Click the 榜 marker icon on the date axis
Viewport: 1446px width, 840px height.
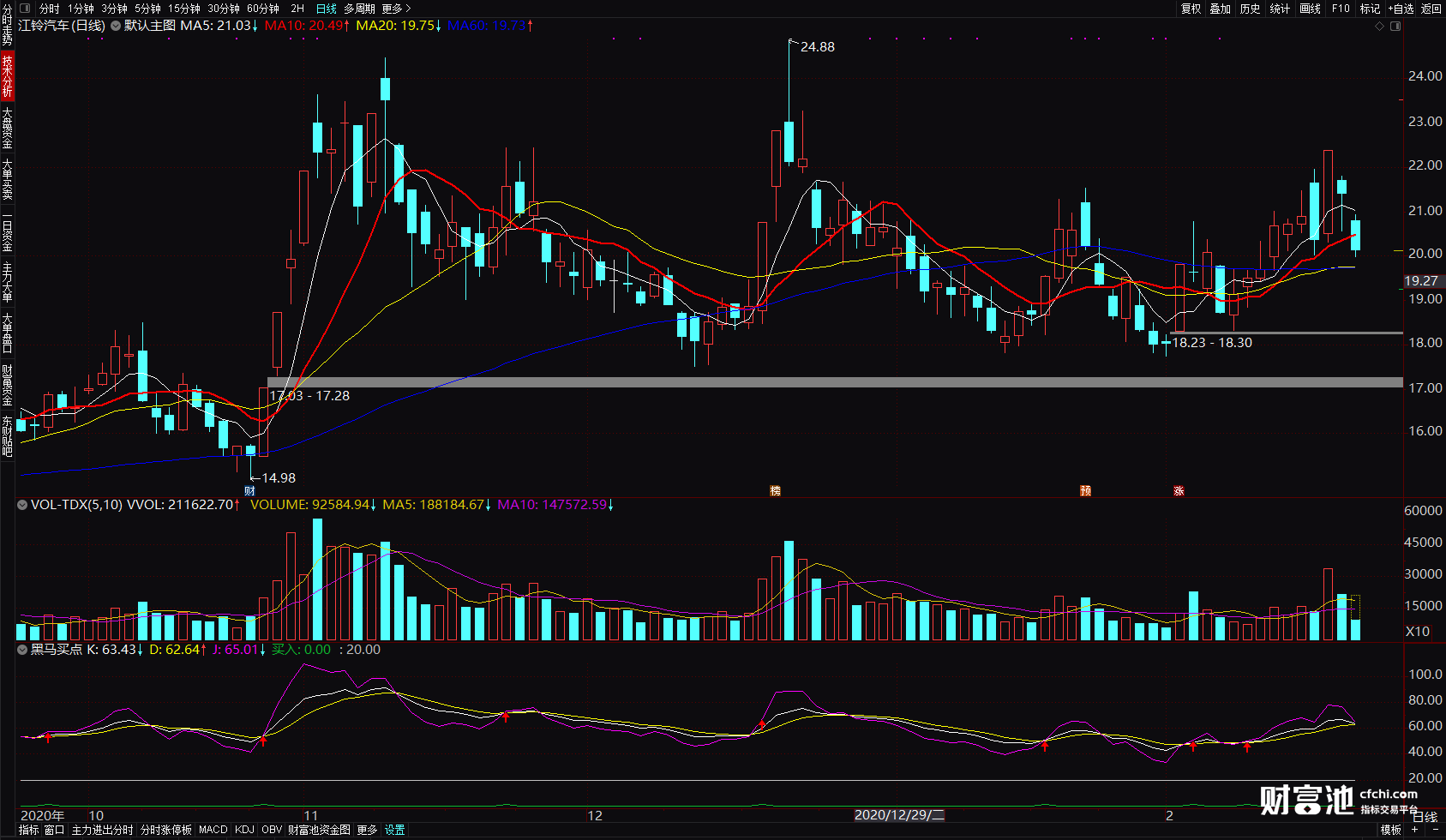coord(775,491)
